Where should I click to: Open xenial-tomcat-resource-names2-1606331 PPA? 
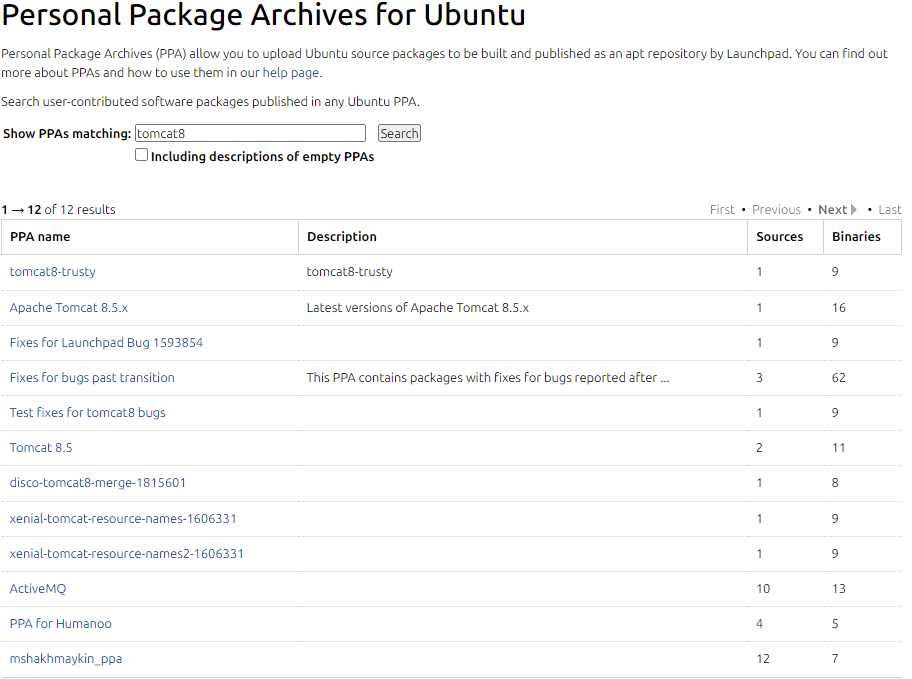pyautogui.click(x=127, y=554)
